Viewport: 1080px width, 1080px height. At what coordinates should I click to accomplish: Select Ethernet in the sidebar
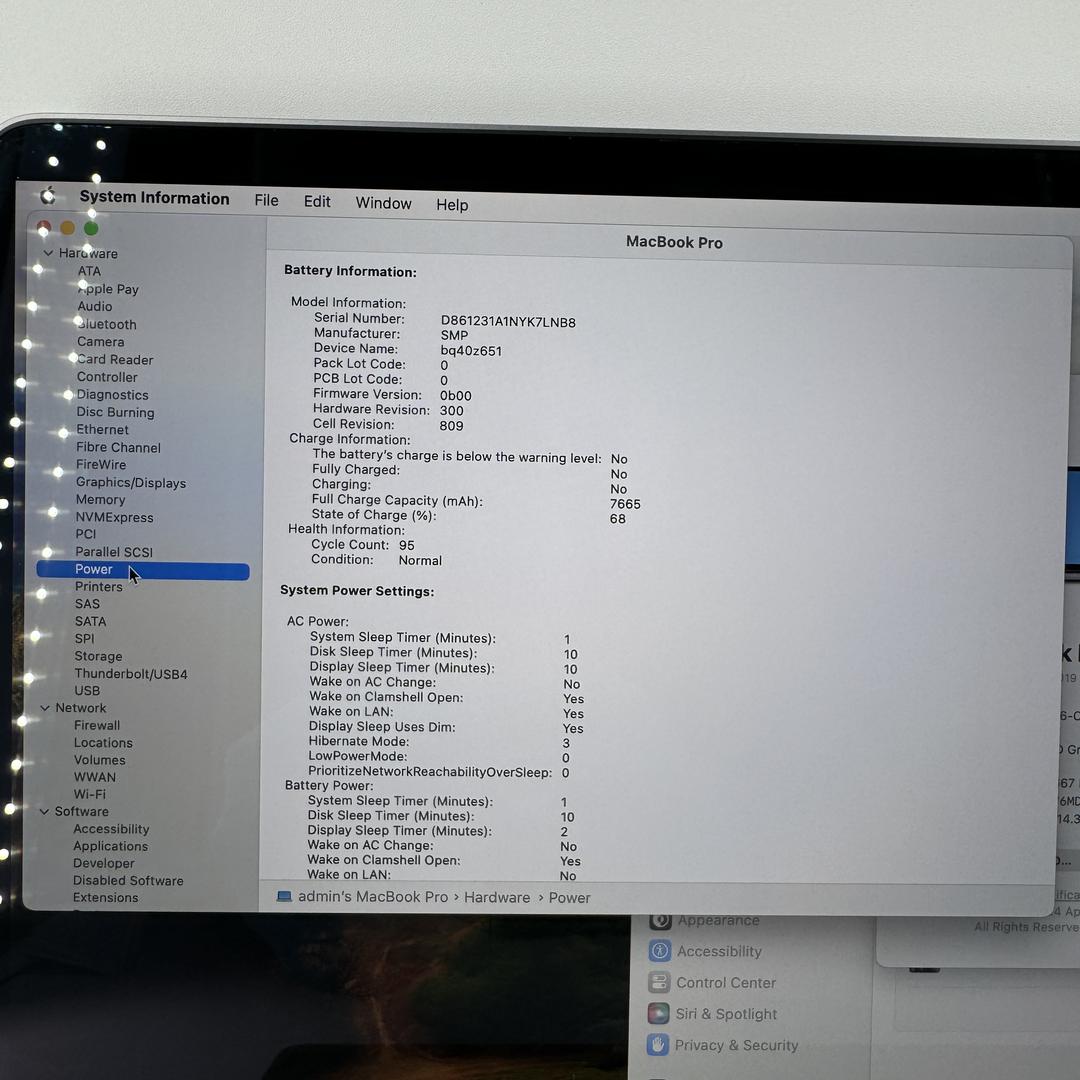pyautogui.click(x=102, y=429)
